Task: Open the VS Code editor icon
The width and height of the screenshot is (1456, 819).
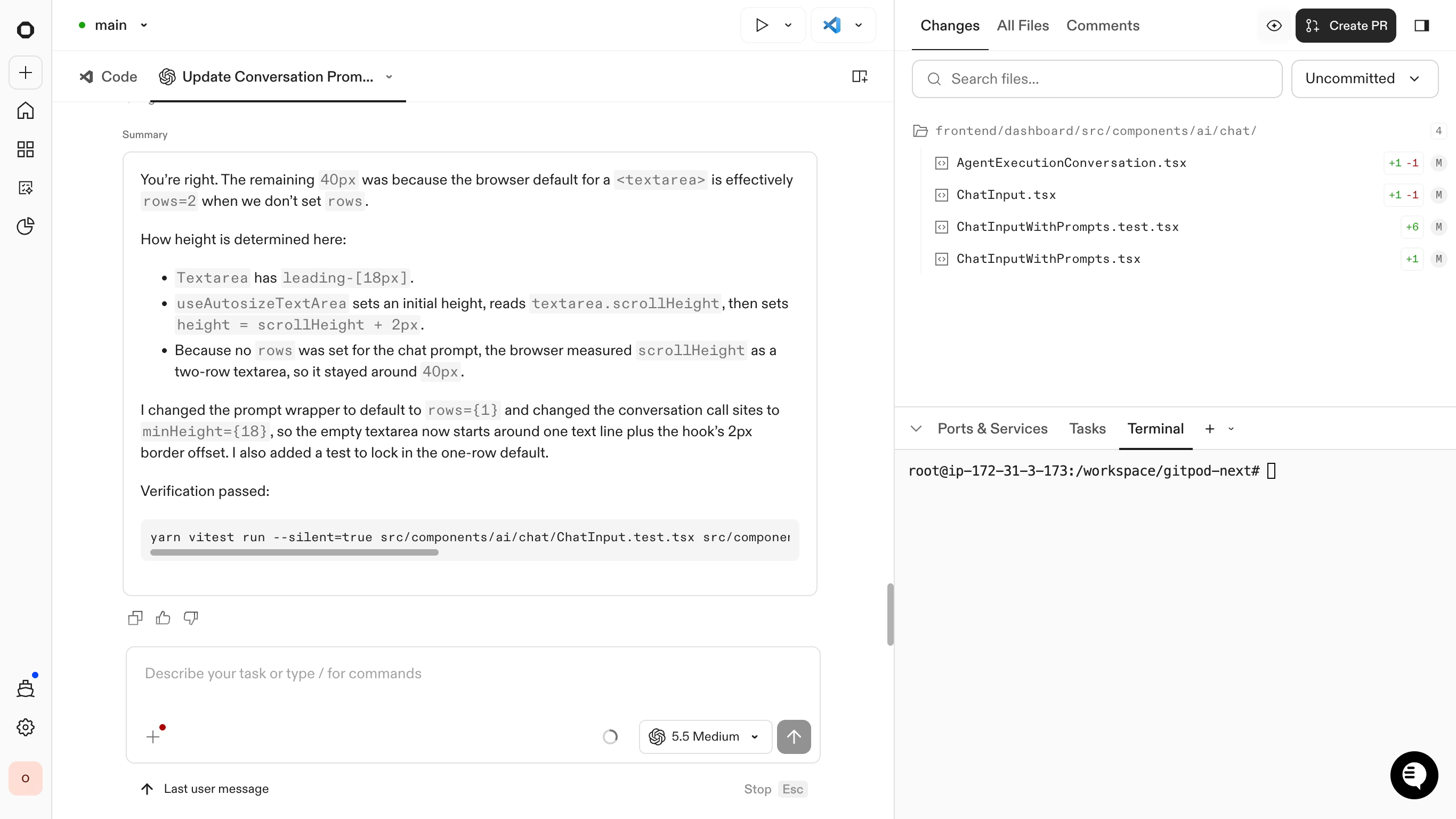Action: tap(831, 25)
